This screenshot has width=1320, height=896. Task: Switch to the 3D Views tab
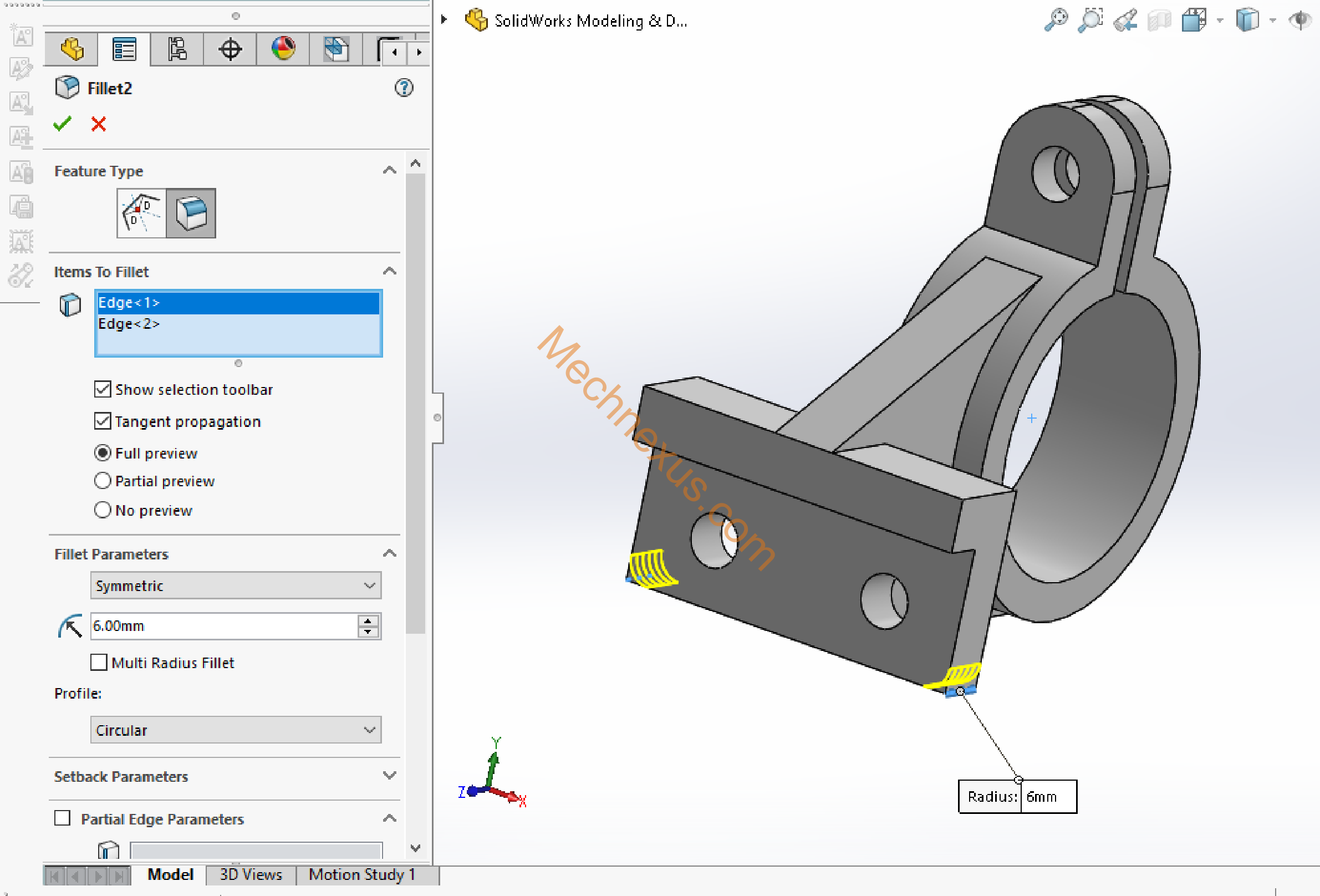tap(251, 874)
